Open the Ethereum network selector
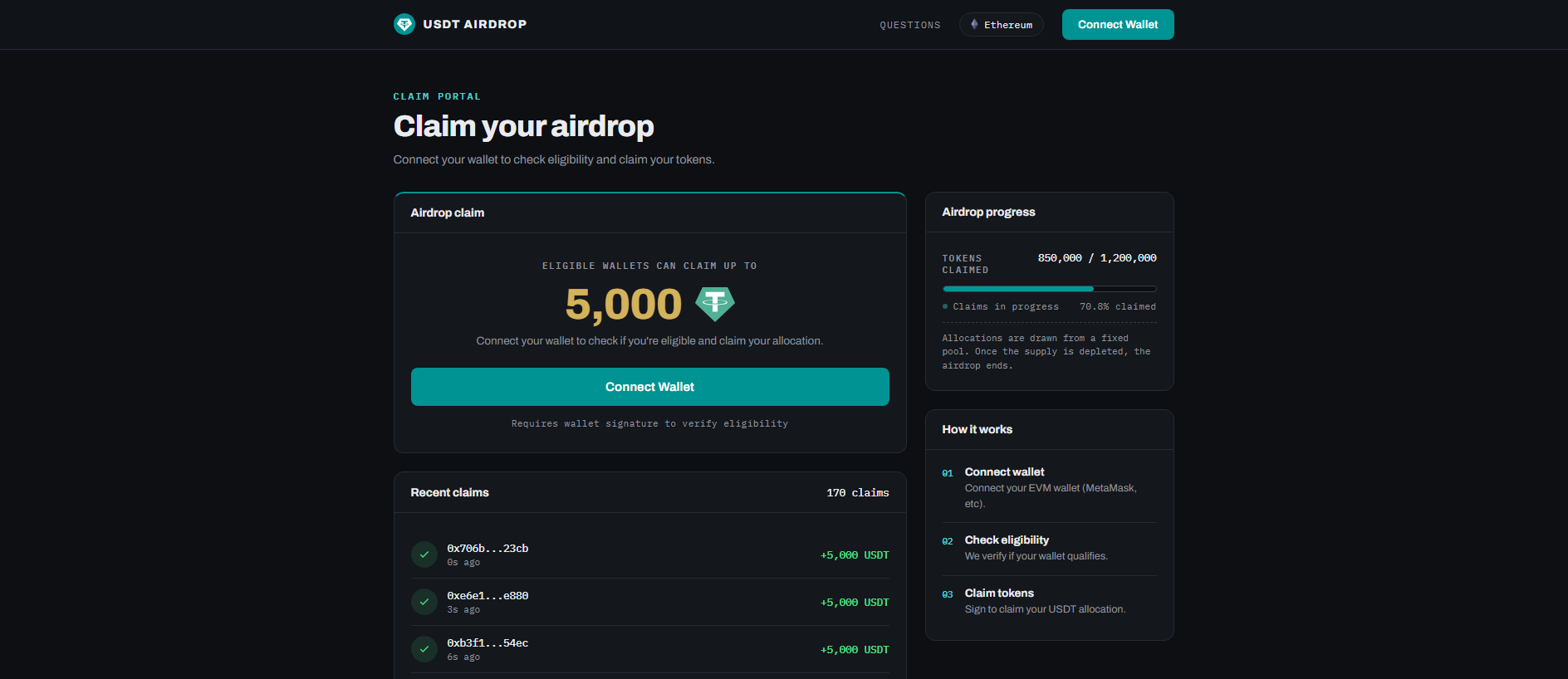This screenshot has height=679, width=1568. pyautogui.click(x=1002, y=24)
